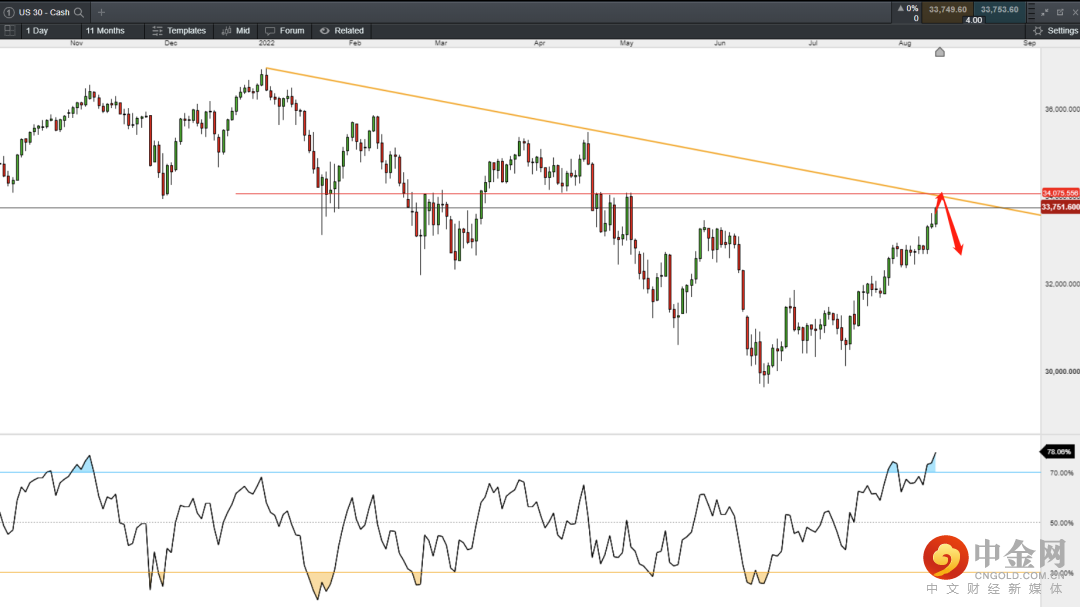The height and width of the screenshot is (607, 1080).
Task: Click the red 34,075.556 price level label
Action: pyautogui.click(x=1060, y=193)
